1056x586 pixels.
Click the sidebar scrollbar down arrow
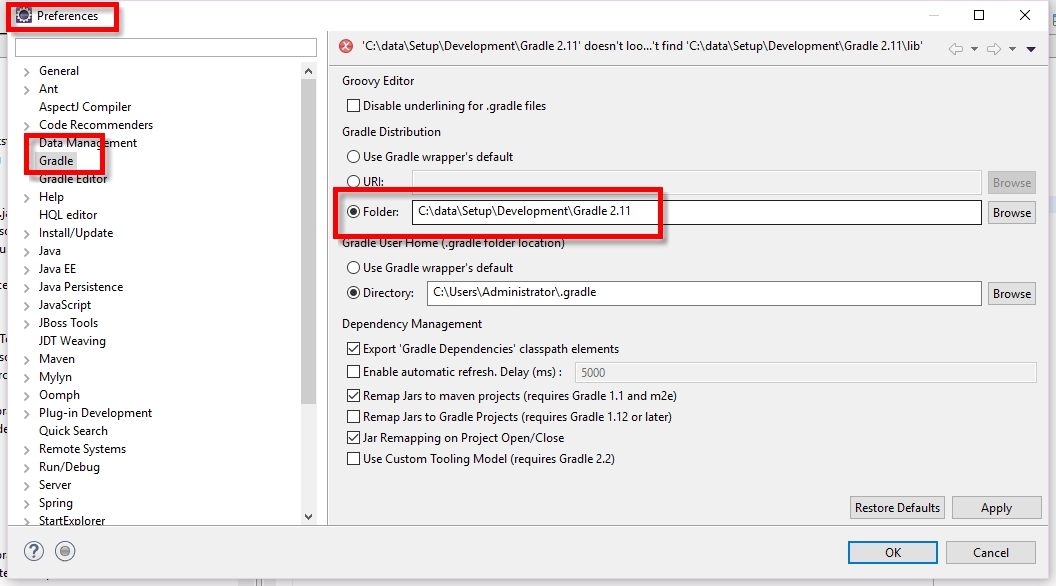pos(308,517)
